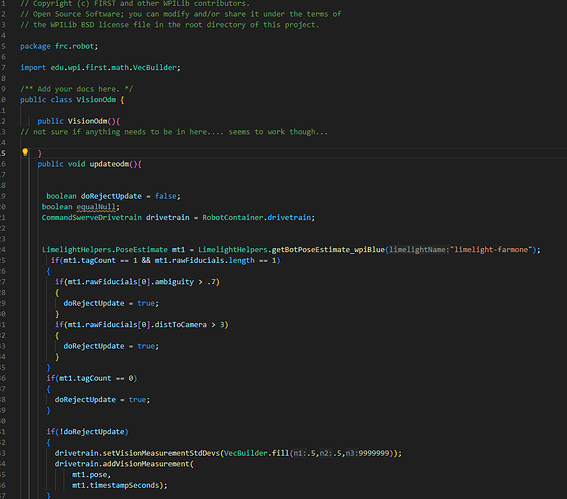This screenshot has width=567, height=499.
Task: Click the underlined equalNull variable
Action: tap(96, 207)
